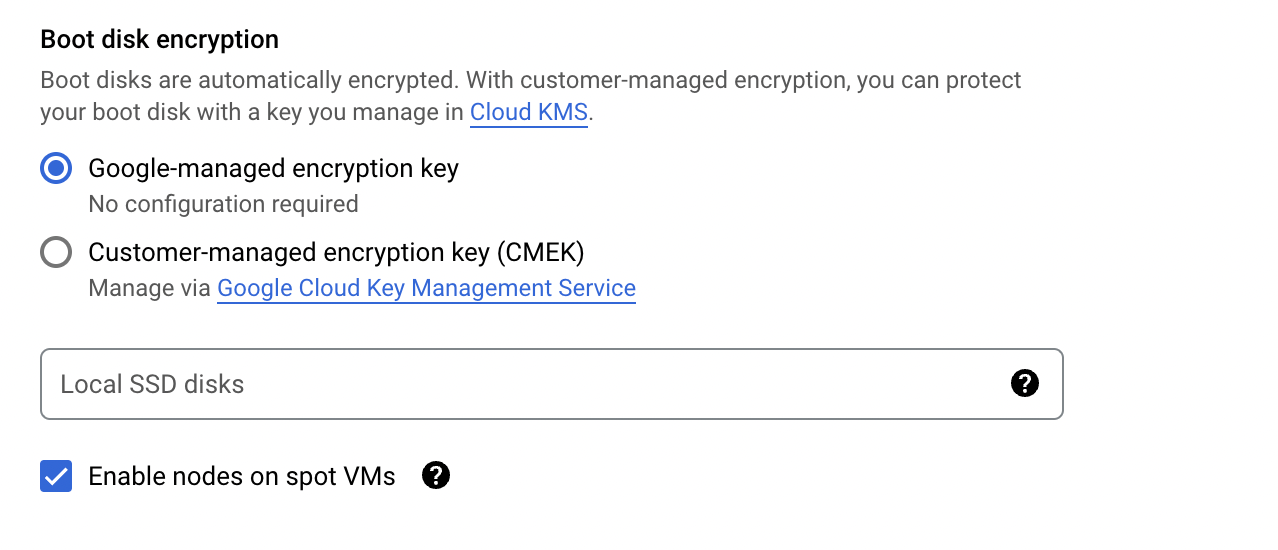Image resolution: width=1278 pixels, height=550 pixels.
Task: Click the Google-managed encryption key label text
Action: [273, 168]
